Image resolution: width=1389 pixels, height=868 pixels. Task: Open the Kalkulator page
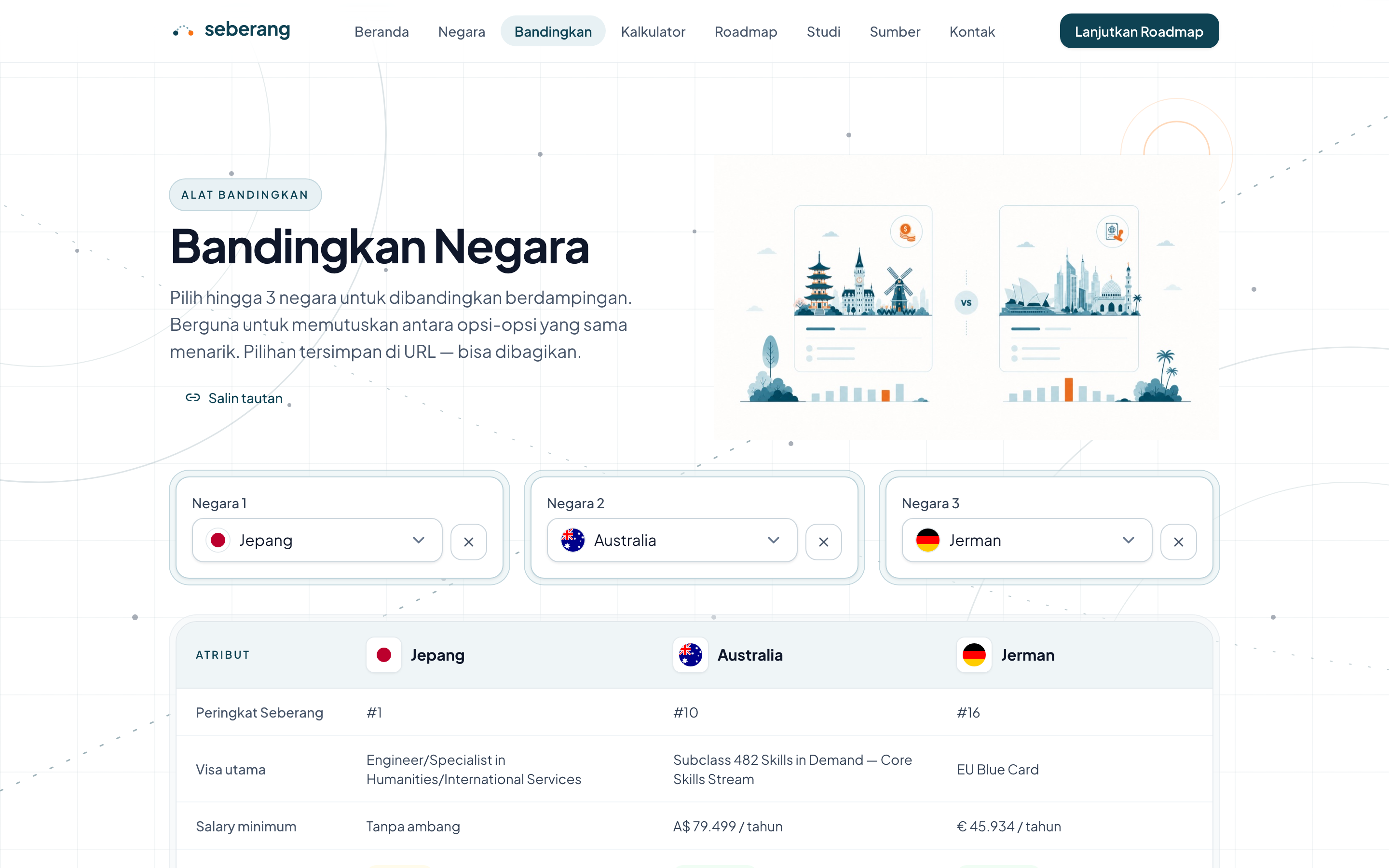(653, 31)
